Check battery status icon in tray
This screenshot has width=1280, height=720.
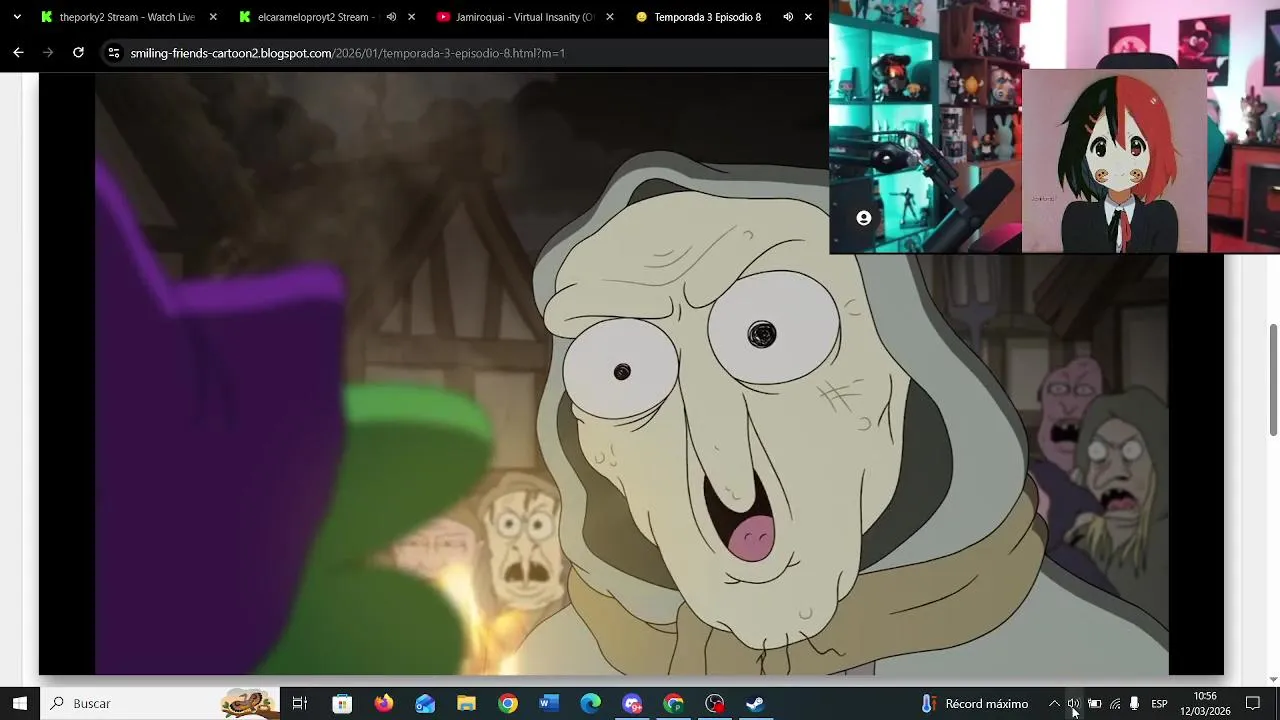[x=1095, y=704]
